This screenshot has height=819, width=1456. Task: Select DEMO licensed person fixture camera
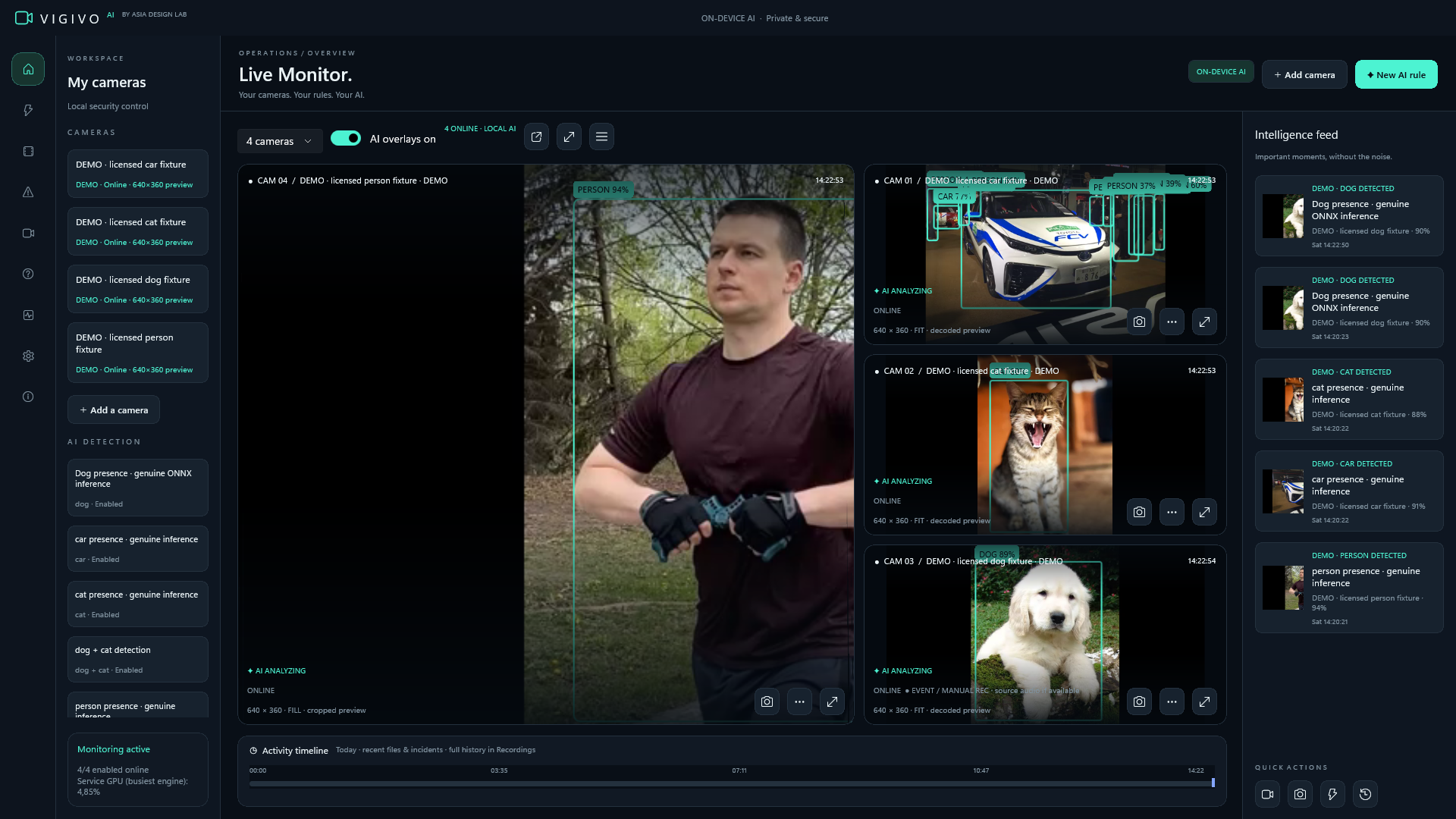138,353
